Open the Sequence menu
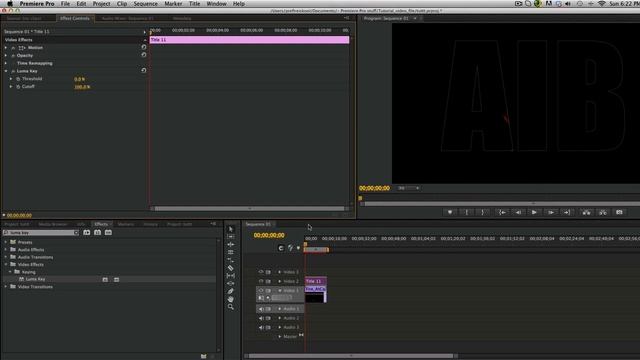This screenshot has width=640, height=360. point(145,4)
